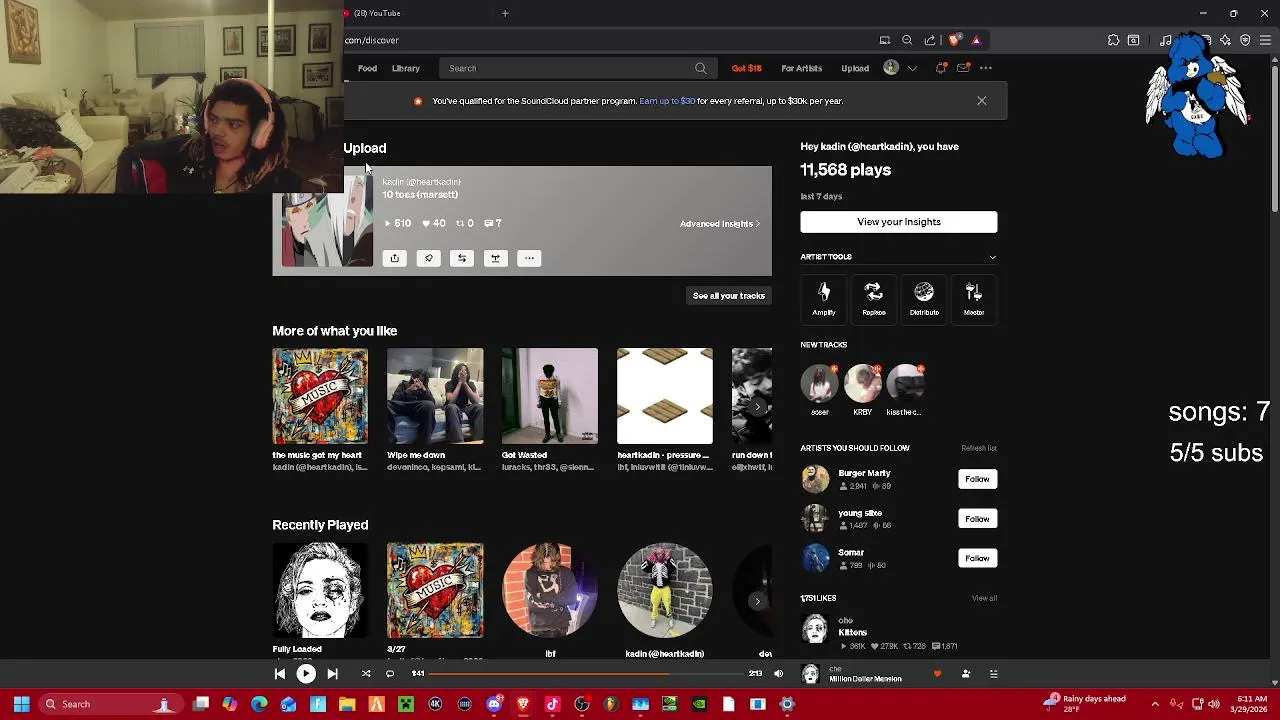The width and height of the screenshot is (1280, 720).
Task: Open Advanced insights for 10 toes
Action: coord(720,224)
